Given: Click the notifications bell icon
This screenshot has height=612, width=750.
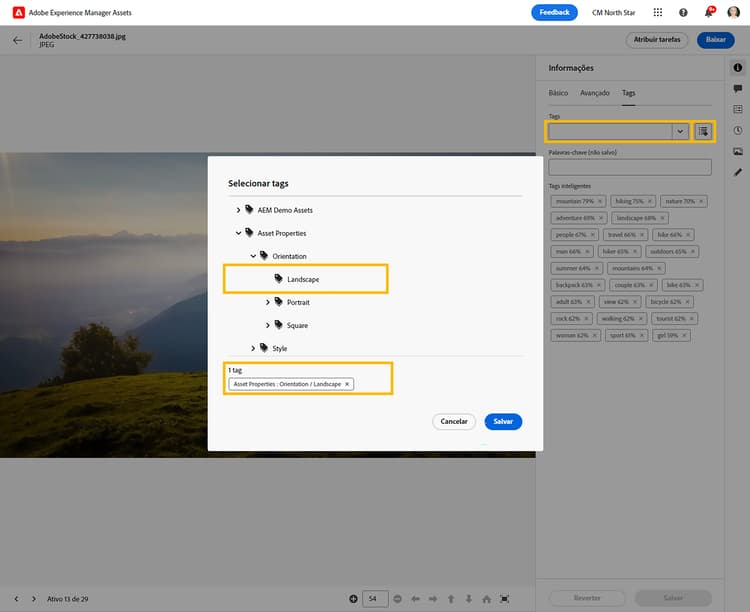Looking at the screenshot, I should pos(709,13).
